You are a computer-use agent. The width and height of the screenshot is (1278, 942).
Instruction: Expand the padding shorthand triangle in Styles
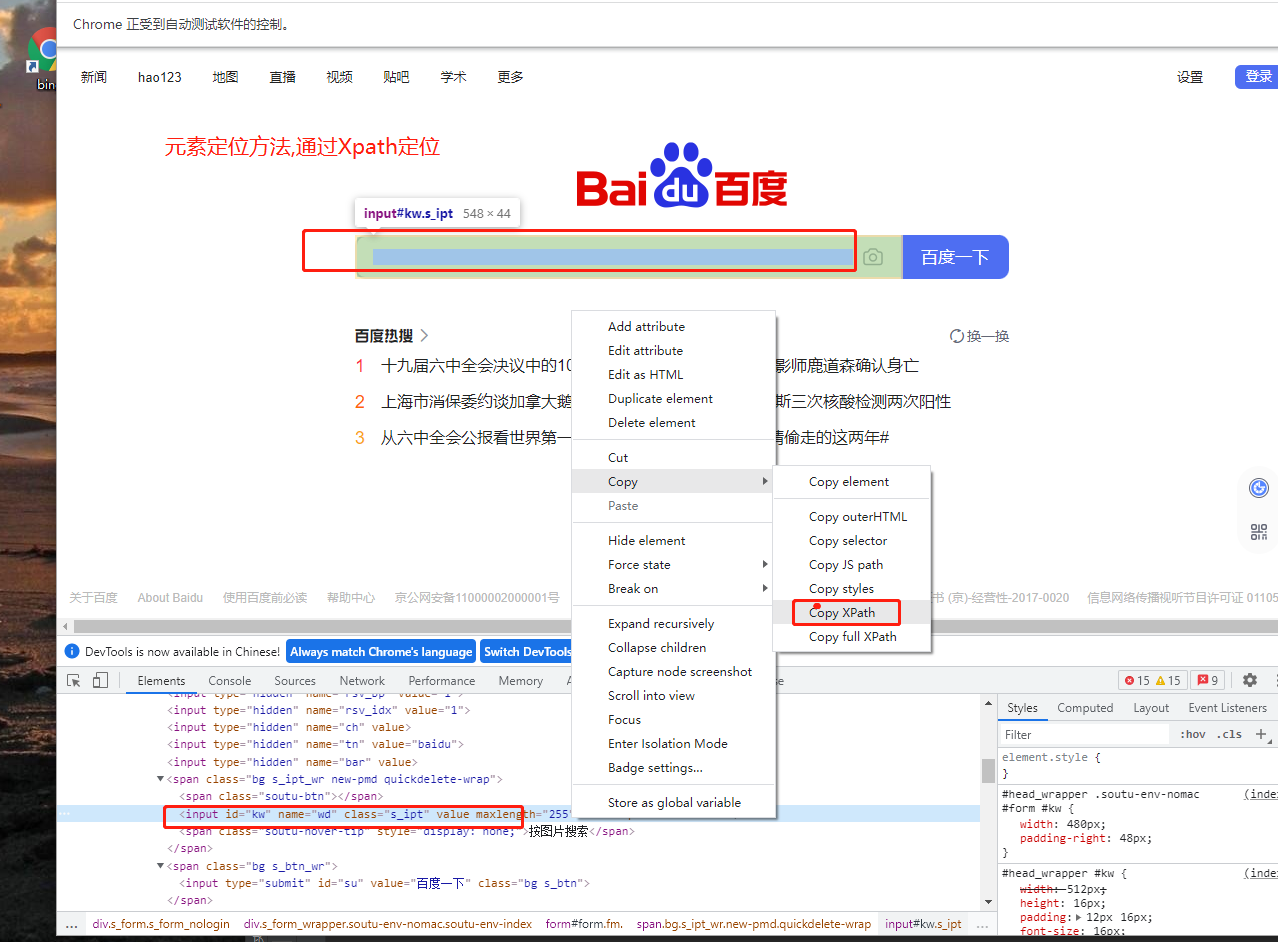1078,917
